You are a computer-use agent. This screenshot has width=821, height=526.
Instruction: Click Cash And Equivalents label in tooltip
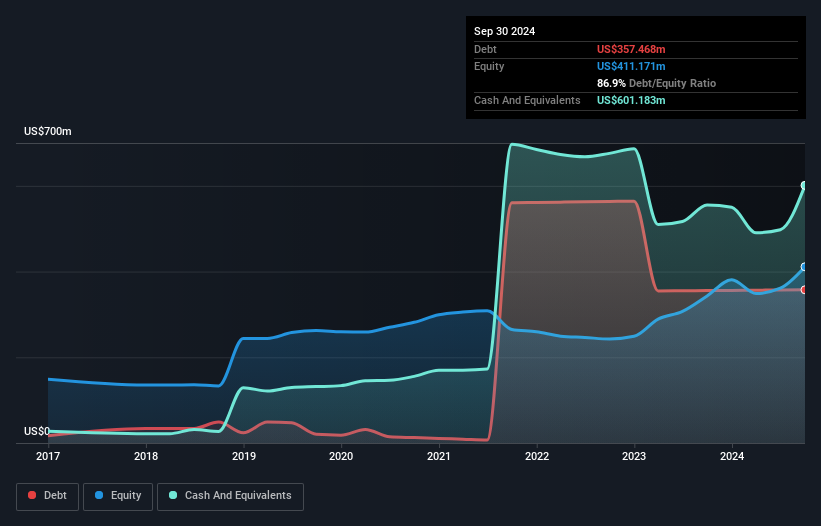point(527,100)
